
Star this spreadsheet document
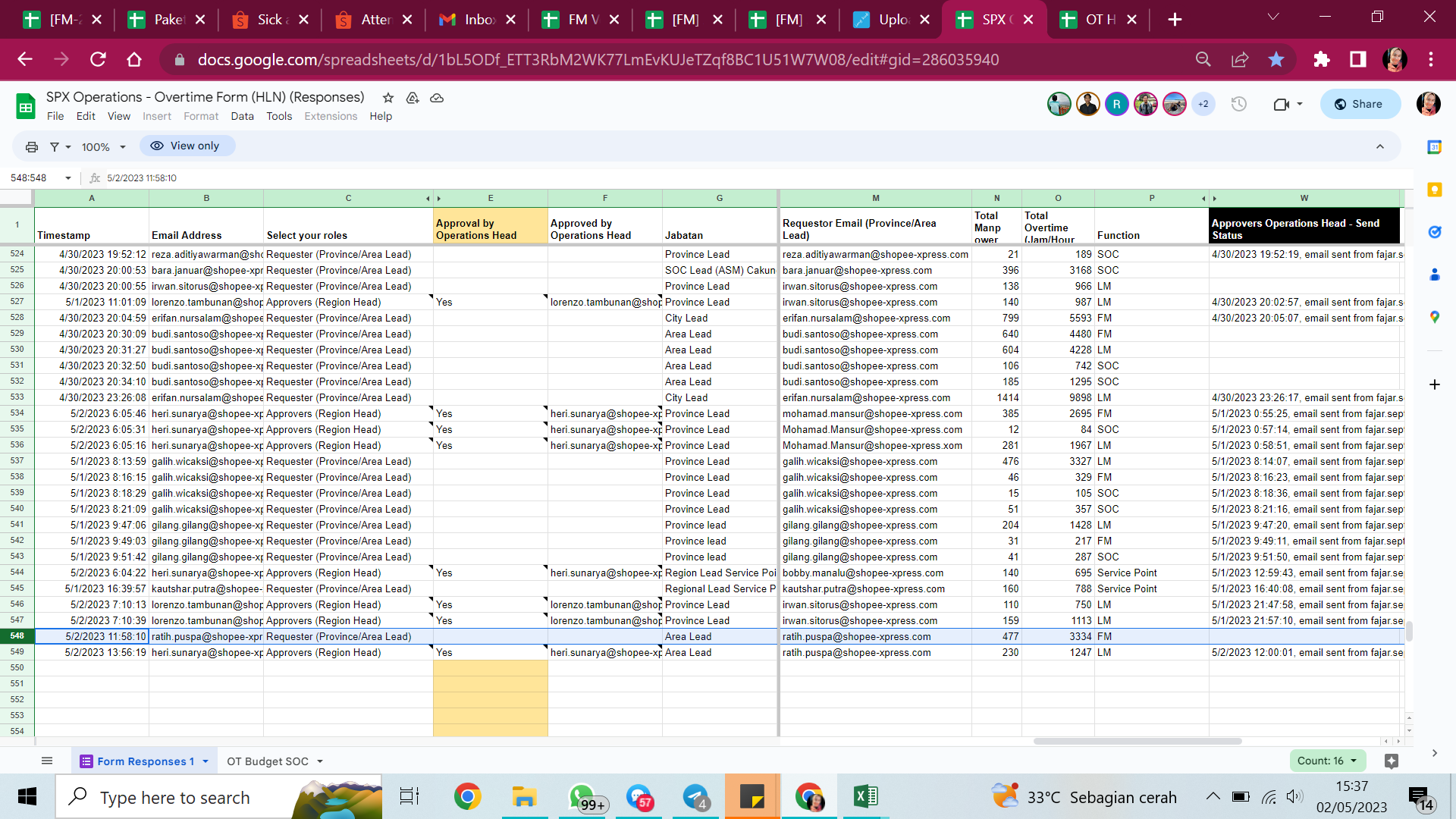coord(388,98)
